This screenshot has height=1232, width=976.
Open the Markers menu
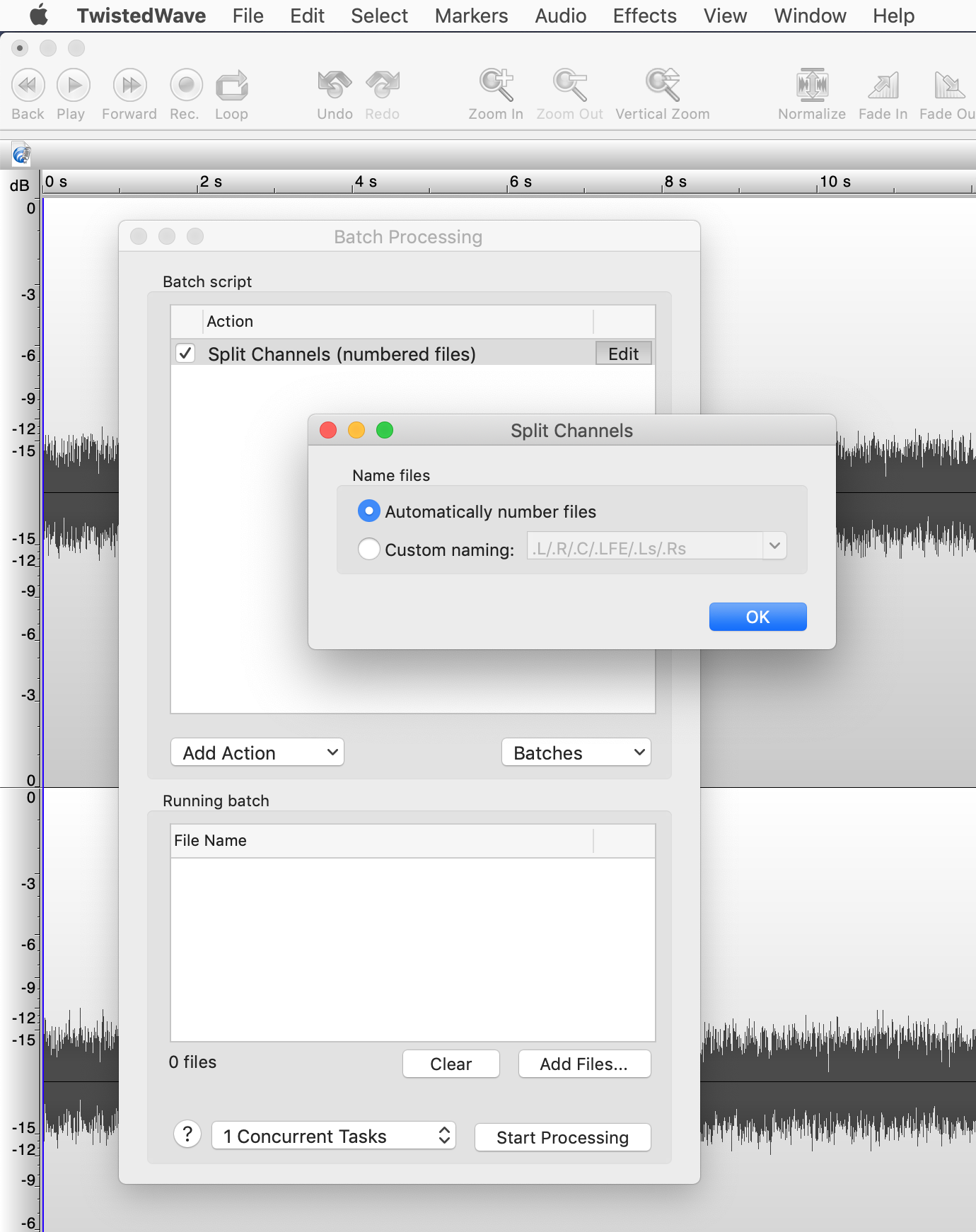(x=471, y=16)
